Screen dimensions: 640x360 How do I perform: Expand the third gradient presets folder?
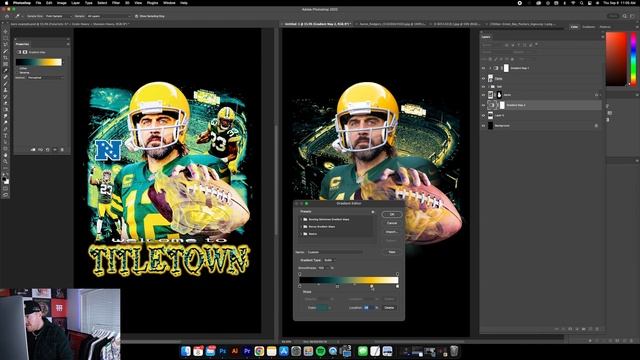[301, 234]
